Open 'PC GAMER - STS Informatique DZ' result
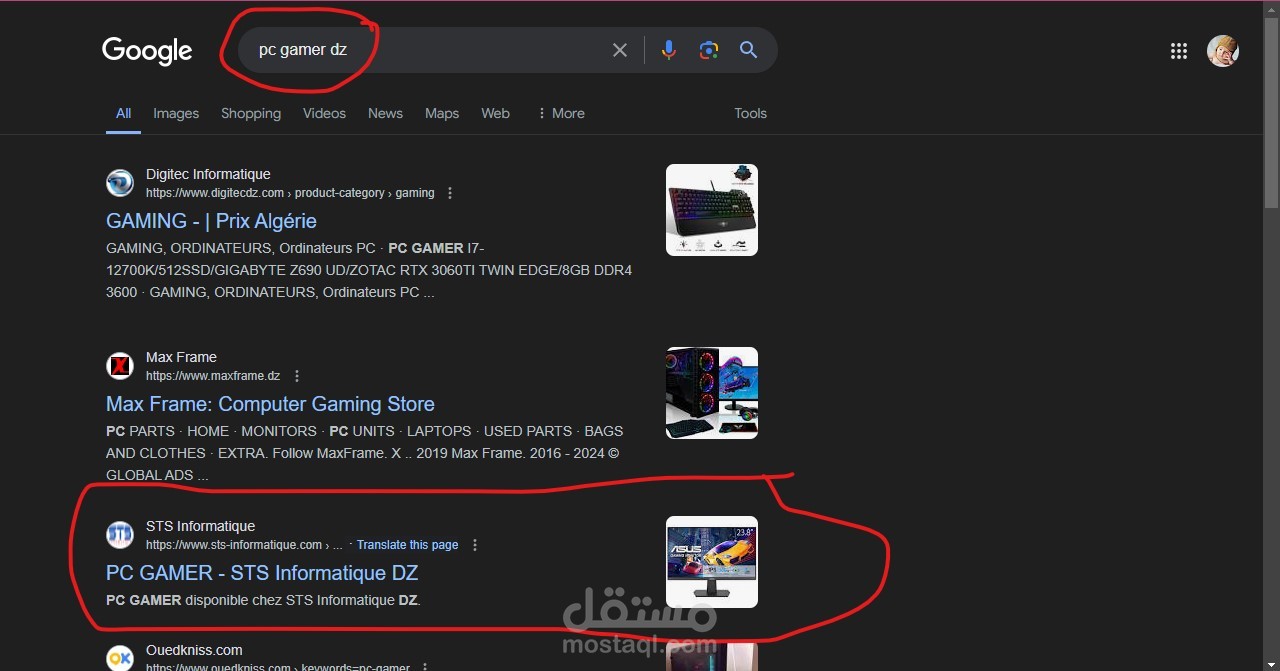Screen dimensions: 1280x671 (x=262, y=573)
